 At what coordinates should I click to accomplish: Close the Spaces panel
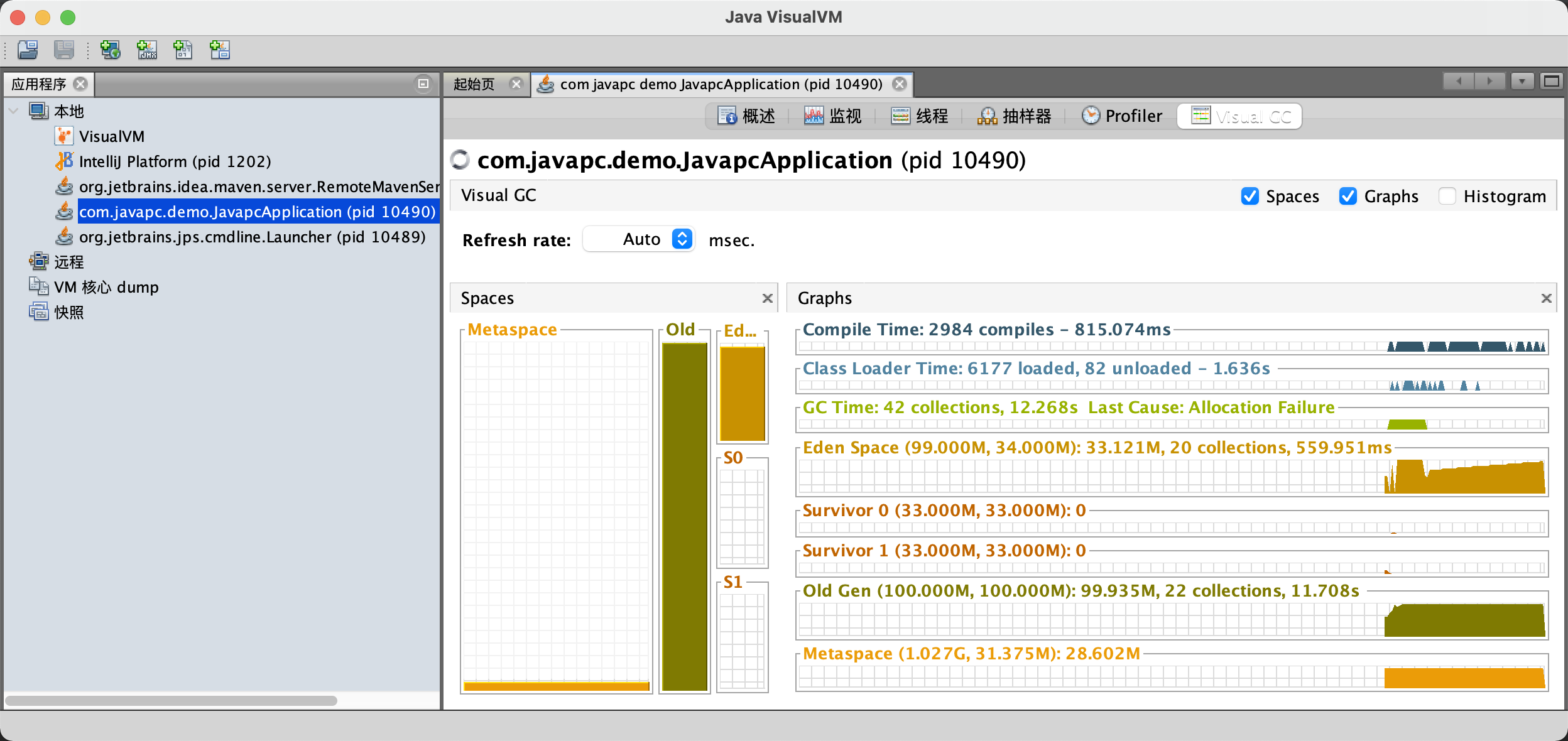tap(767, 298)
